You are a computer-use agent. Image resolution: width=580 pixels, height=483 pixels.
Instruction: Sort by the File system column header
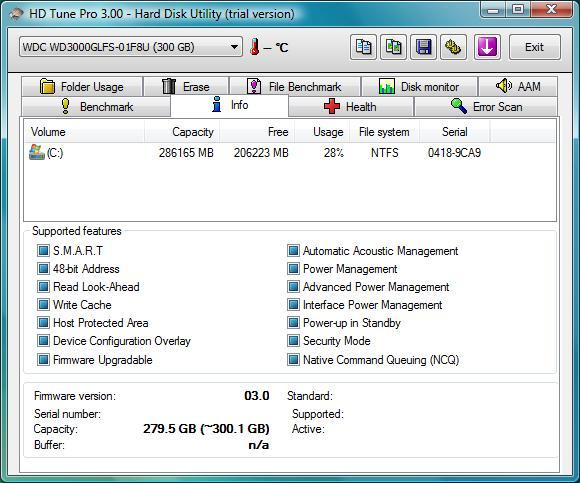[384, 132]
